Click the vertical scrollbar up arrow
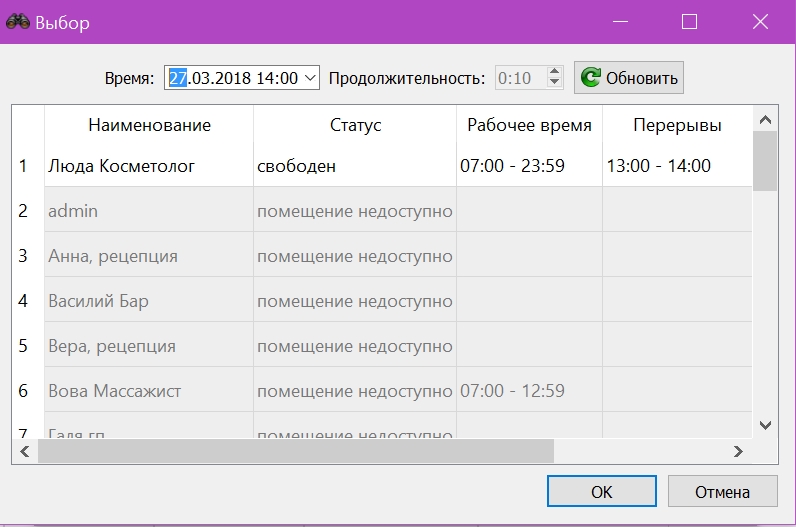The width and height of the screenshot is (796, 527). click(765, 120)
